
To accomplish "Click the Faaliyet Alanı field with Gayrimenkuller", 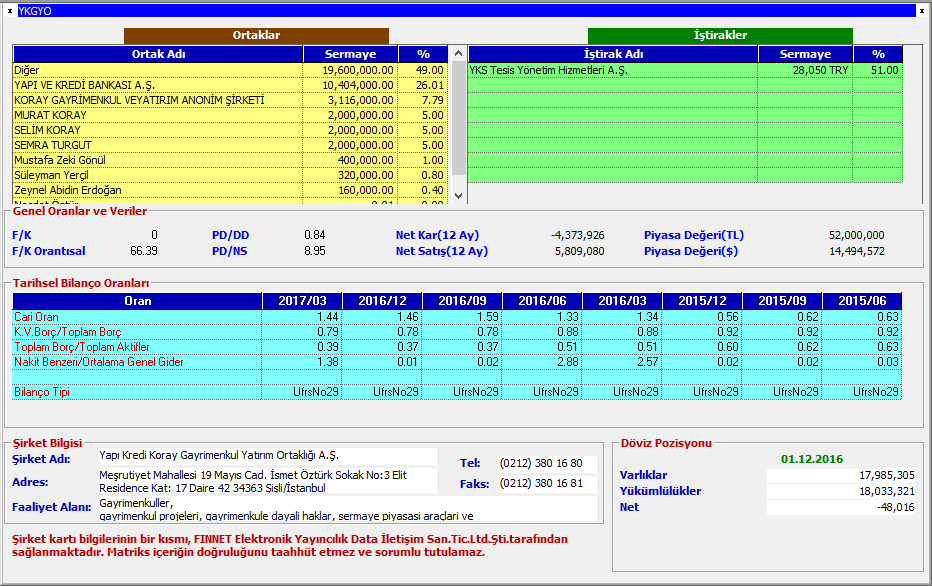I will 347,509.
